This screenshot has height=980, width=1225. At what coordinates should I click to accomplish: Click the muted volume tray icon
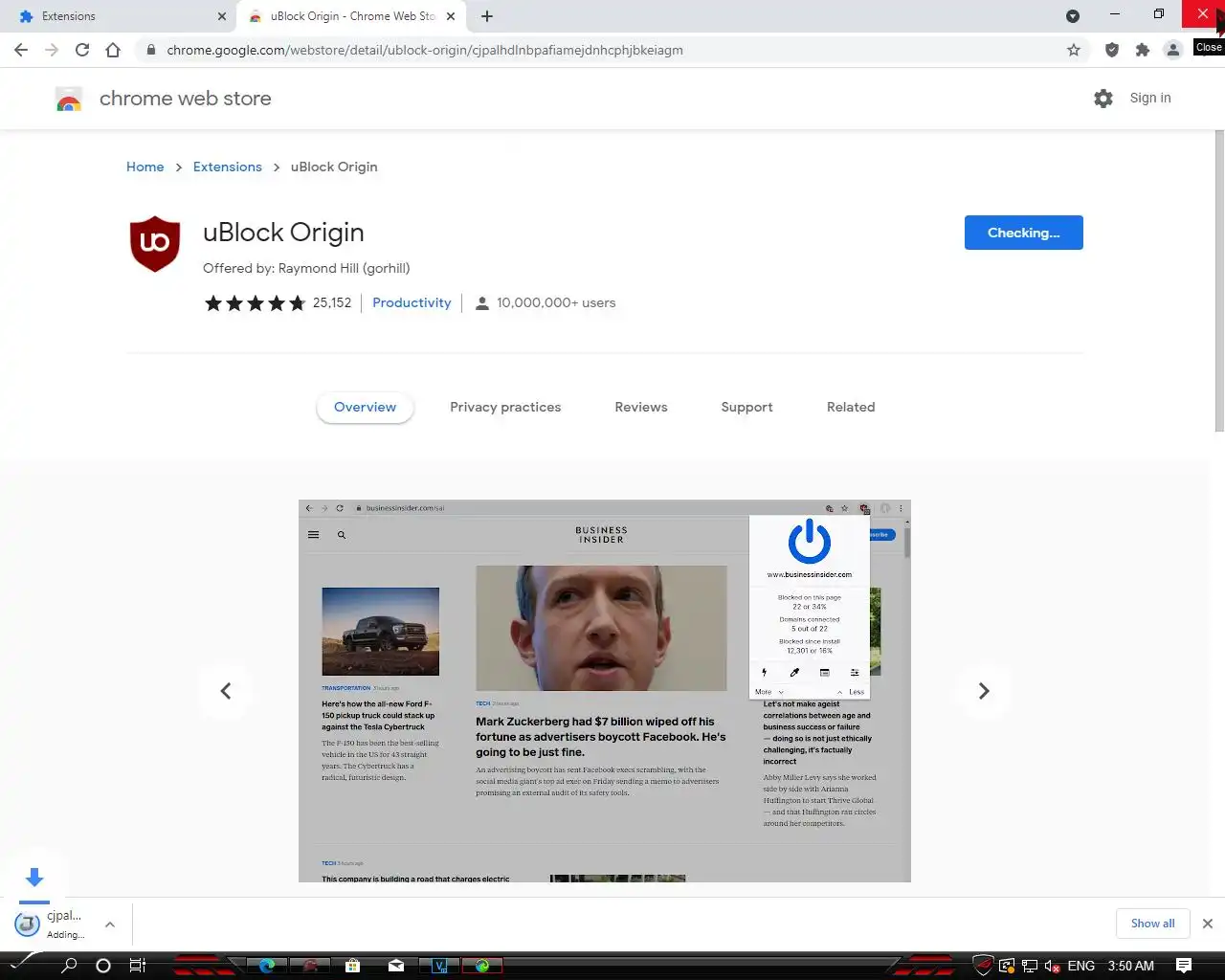pos(1052,966)
